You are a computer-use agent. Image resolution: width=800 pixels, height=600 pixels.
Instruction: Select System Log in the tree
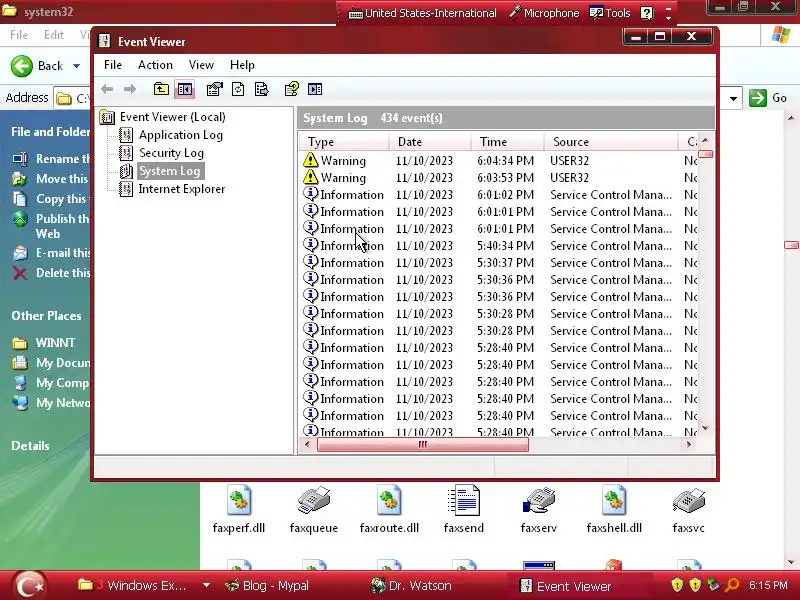point(170,171)
